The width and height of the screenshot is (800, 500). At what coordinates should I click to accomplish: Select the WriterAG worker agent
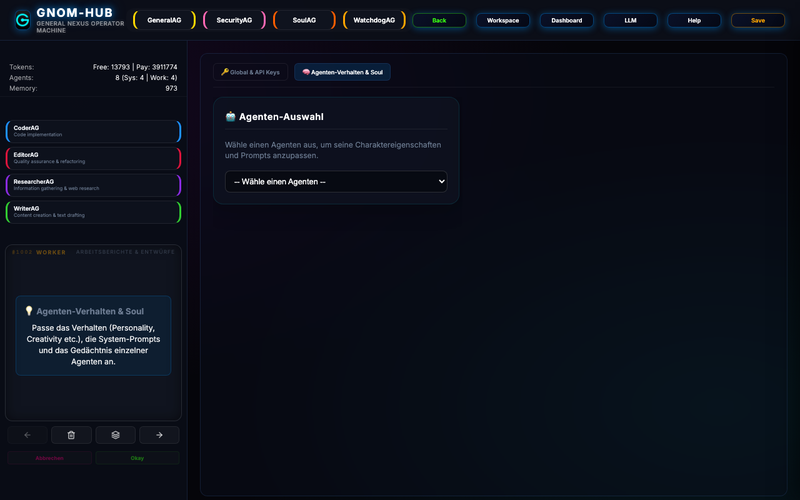(x=93, y=212)
